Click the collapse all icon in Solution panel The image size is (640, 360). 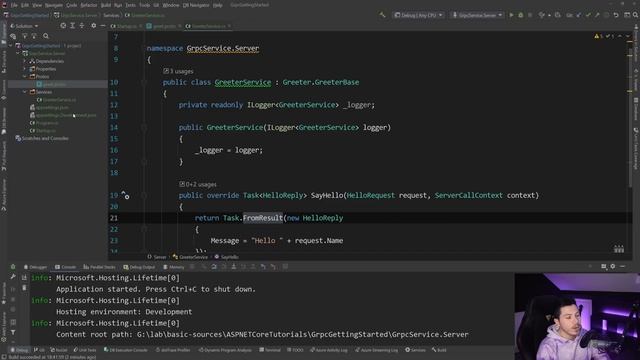82,26
